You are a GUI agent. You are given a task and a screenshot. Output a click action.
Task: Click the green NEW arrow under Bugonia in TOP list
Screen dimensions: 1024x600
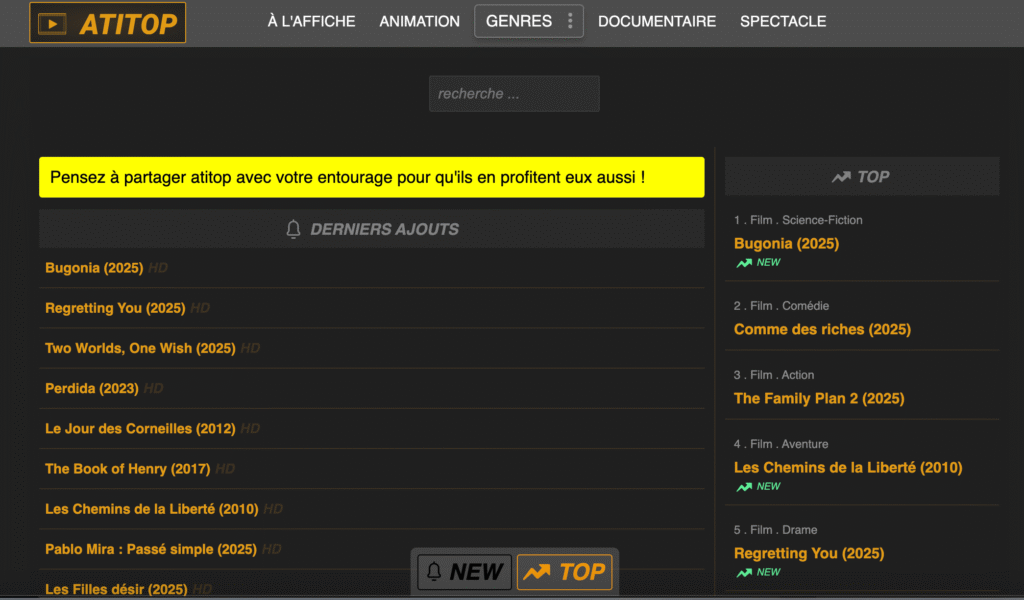coord(743,262)
